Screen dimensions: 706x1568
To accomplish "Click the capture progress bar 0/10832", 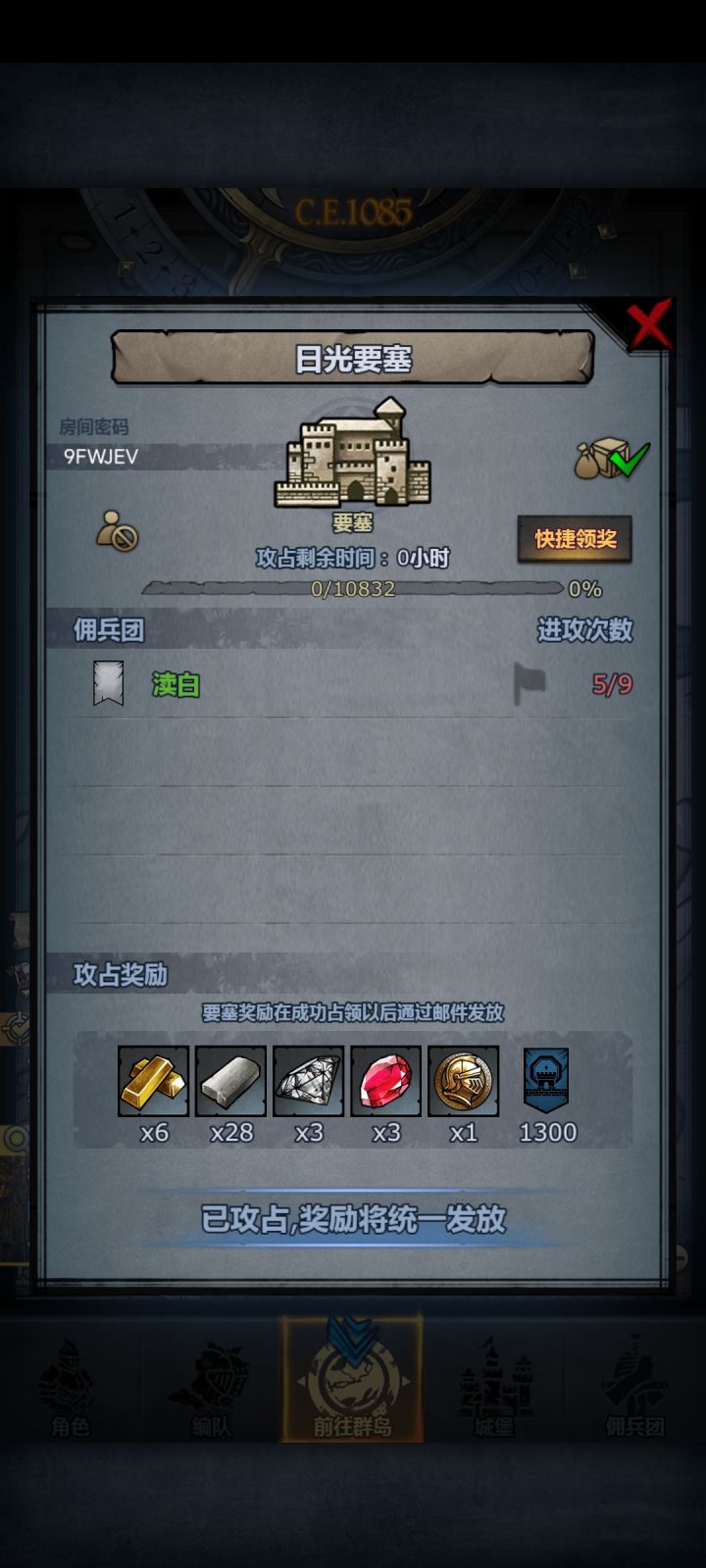I will [x=353, y=589].
